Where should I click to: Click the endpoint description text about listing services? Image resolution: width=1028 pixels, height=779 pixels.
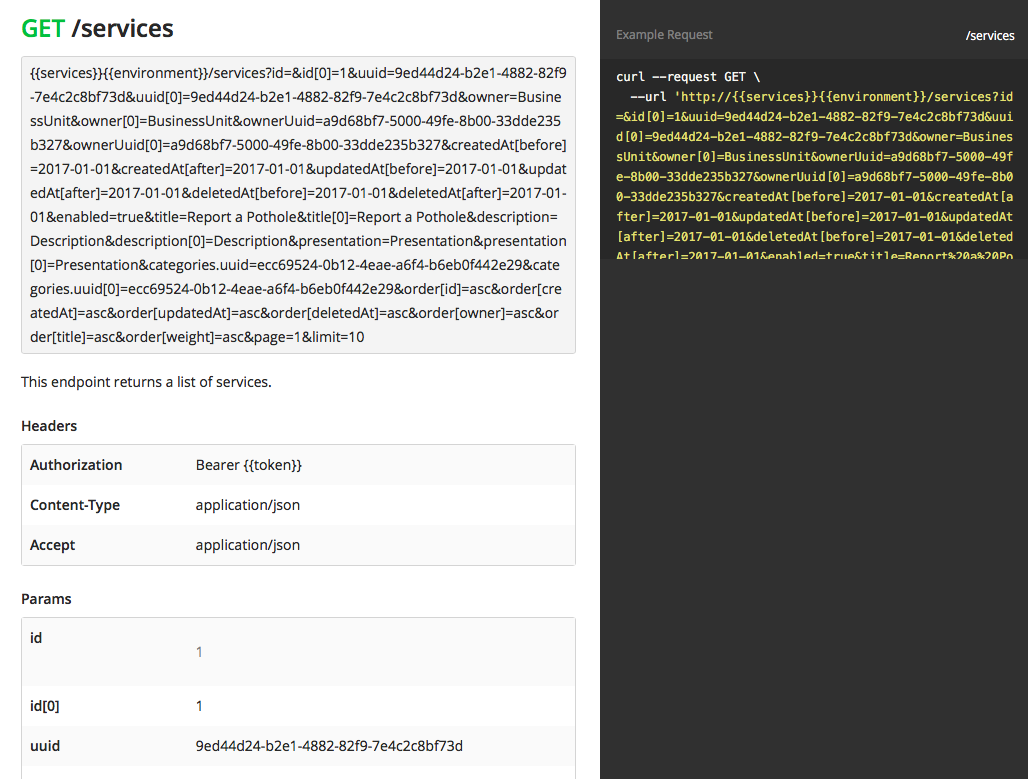(x=148, y=381)
